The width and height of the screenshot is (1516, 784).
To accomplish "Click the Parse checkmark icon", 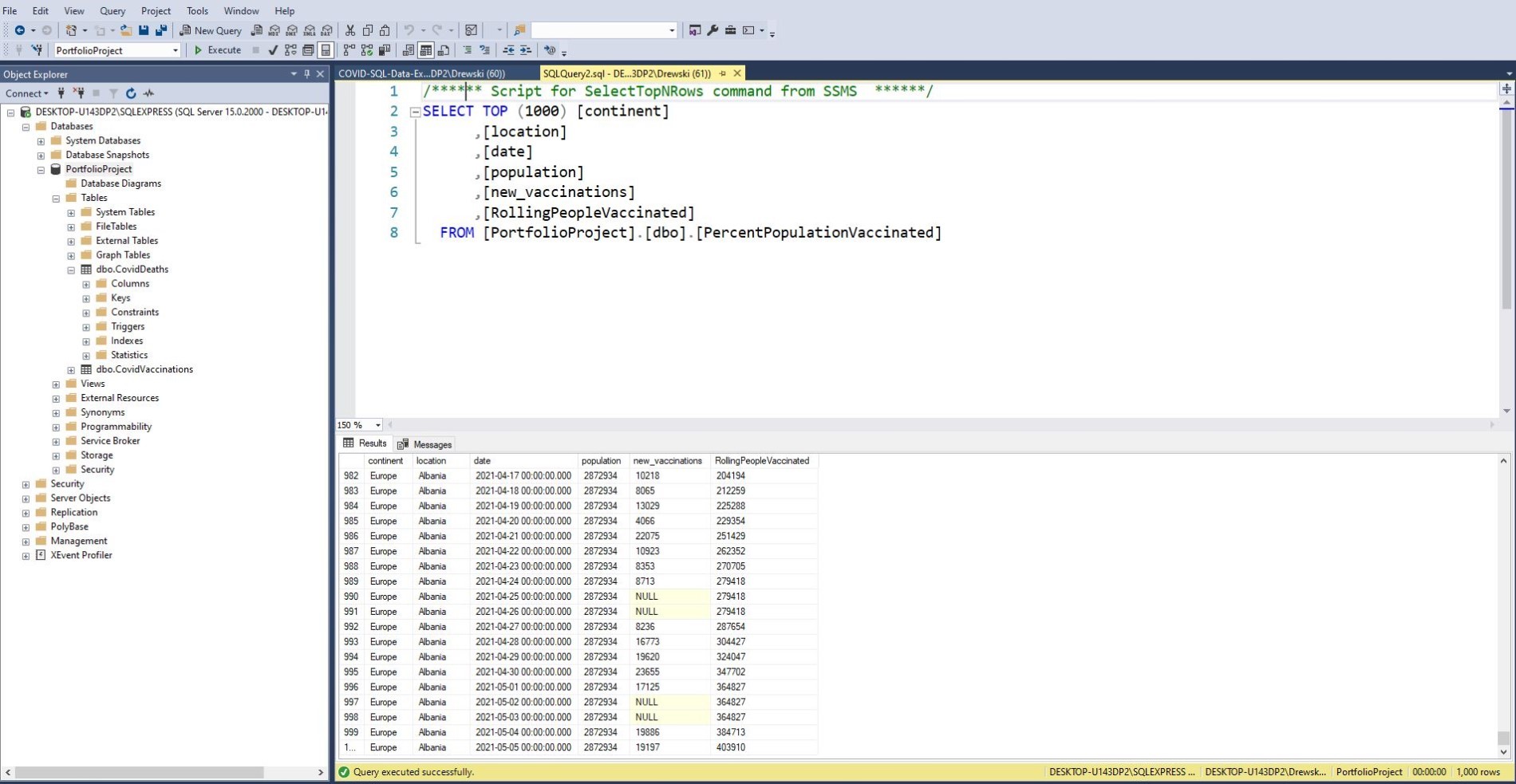I will click(x=273, y=50).
